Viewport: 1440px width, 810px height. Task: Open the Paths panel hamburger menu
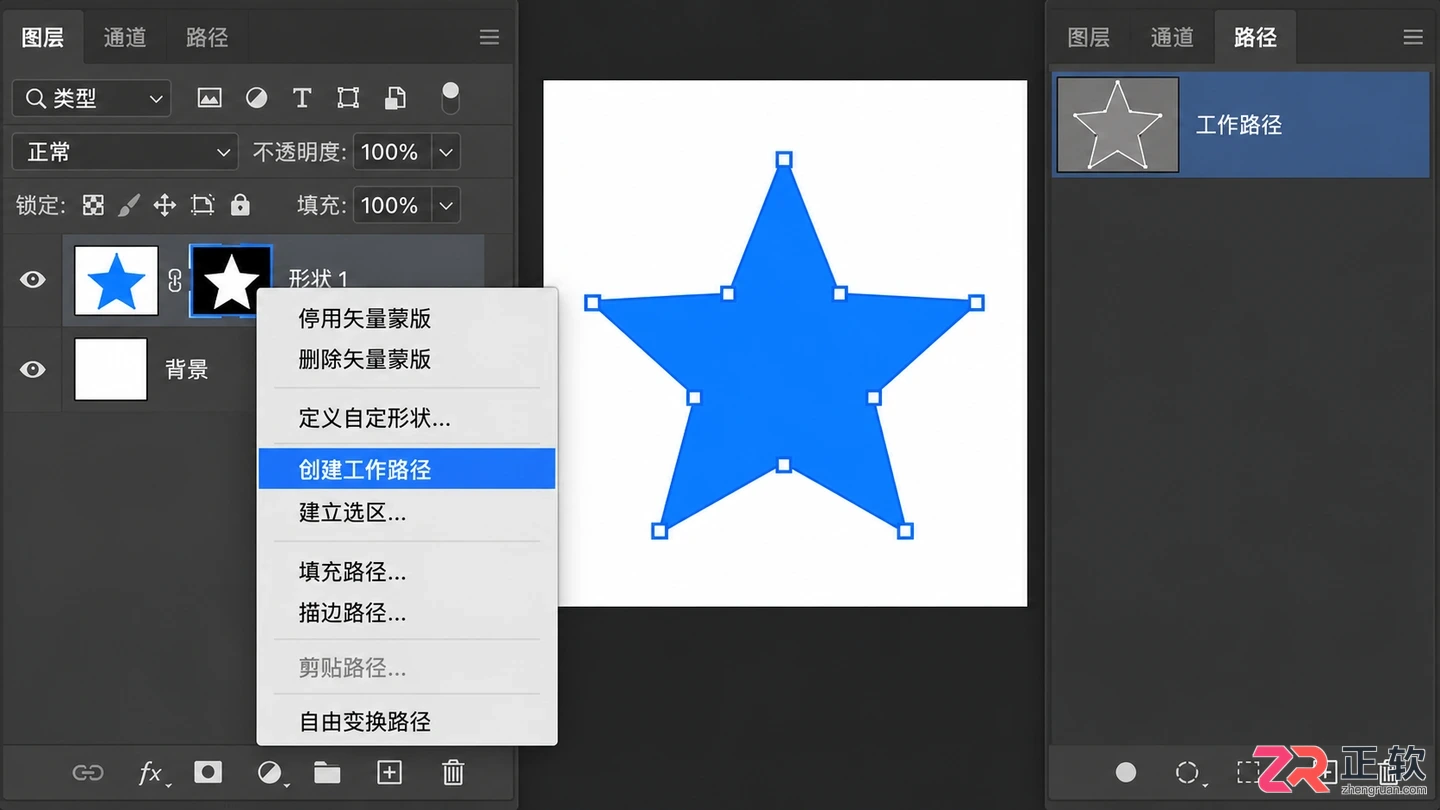click(1413, 37)
